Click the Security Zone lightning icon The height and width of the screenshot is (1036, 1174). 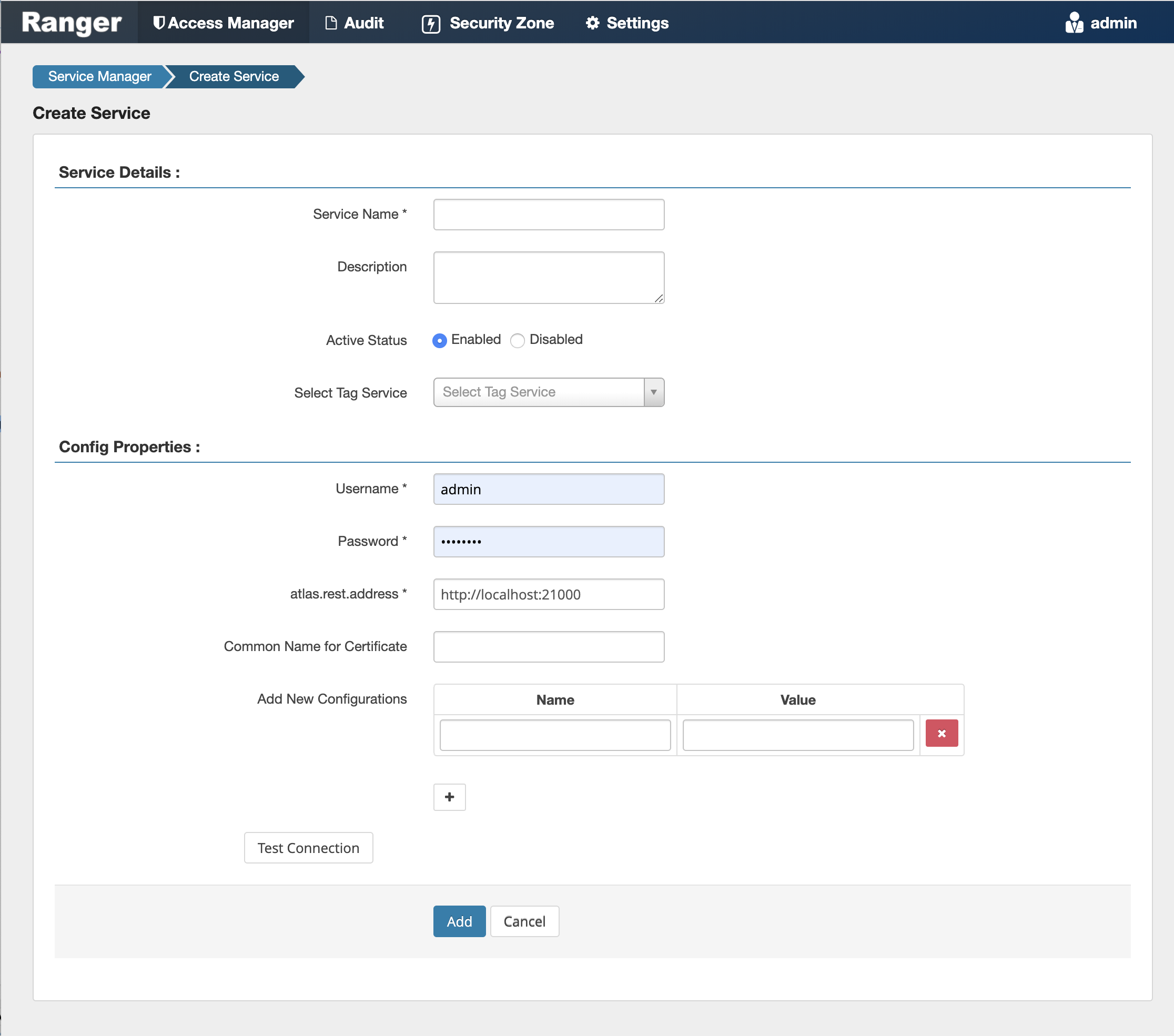point(431,23)
